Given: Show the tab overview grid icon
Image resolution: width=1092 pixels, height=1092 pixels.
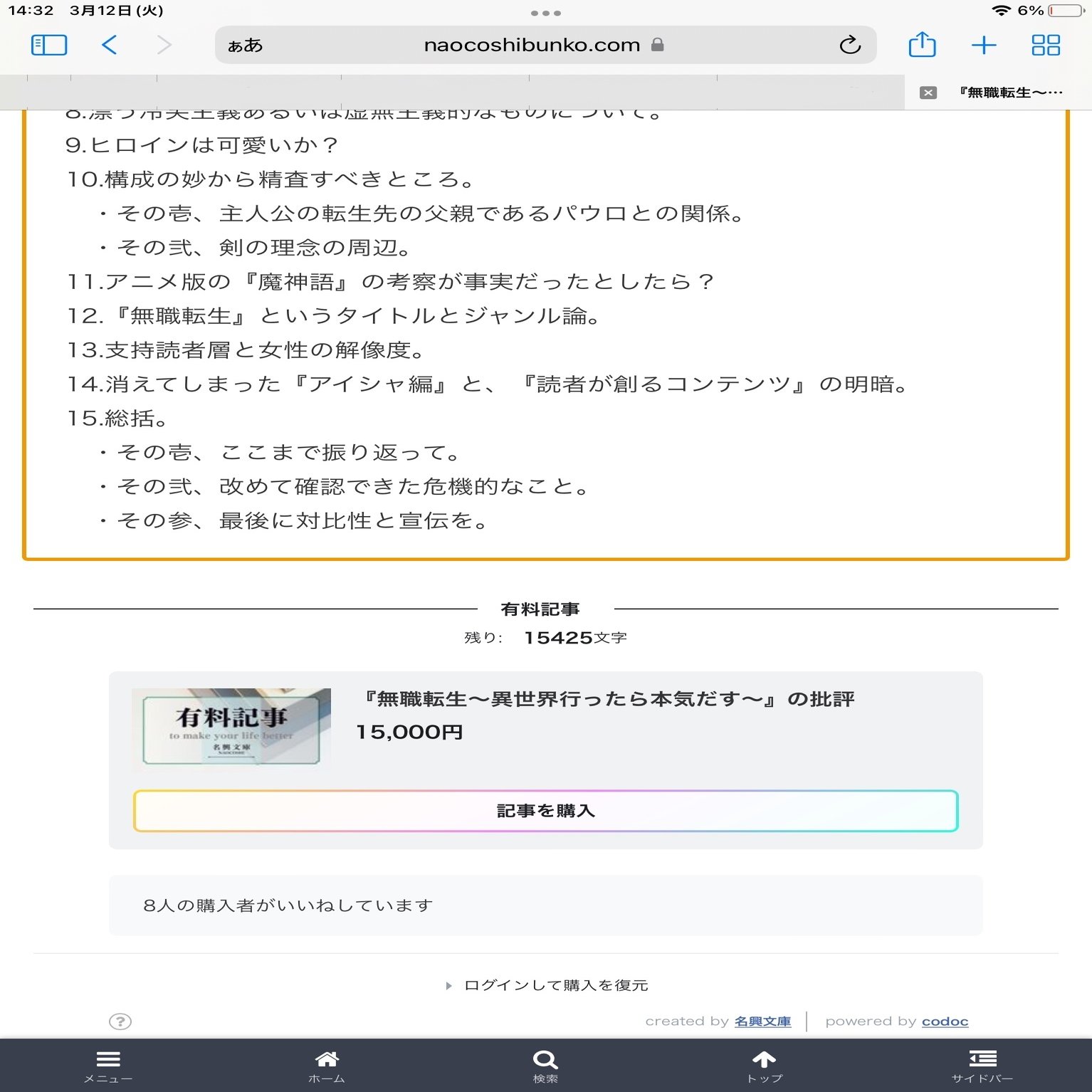Looking at the screenshot, I should click(x=1046, y=46).
